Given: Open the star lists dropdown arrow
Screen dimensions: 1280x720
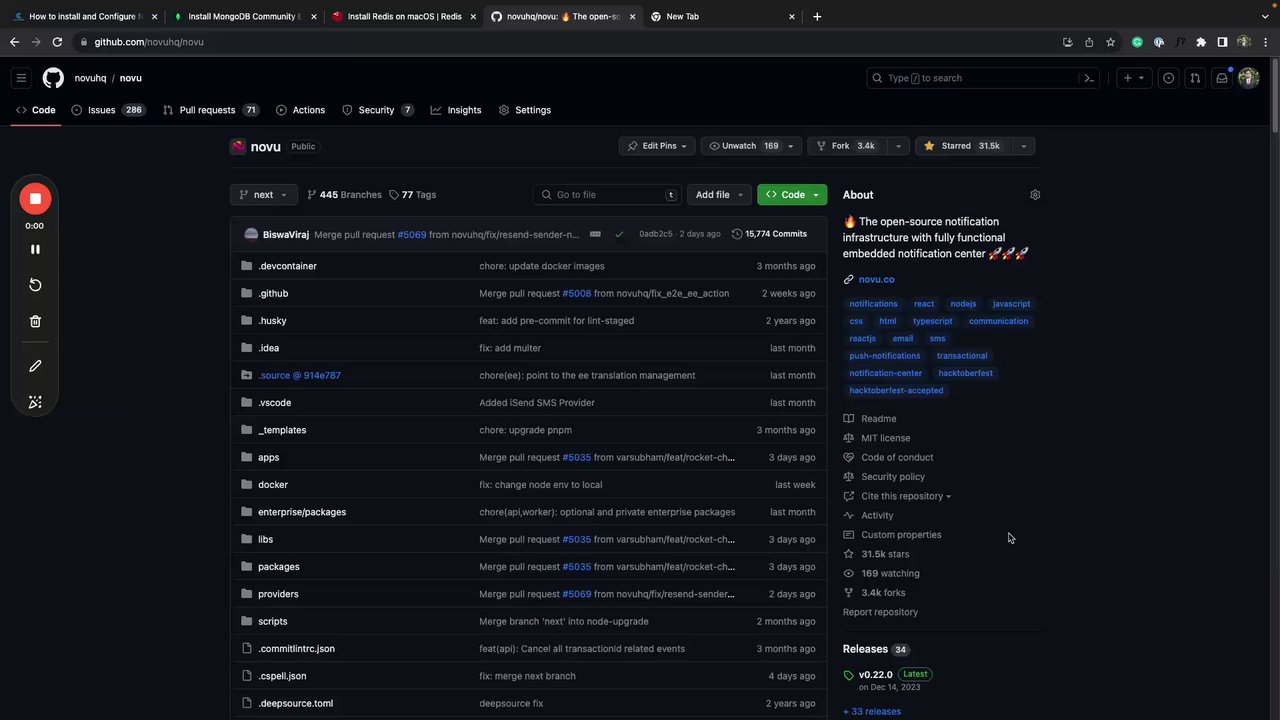Looking at the screenshot, I should (x=1023, y=146).
